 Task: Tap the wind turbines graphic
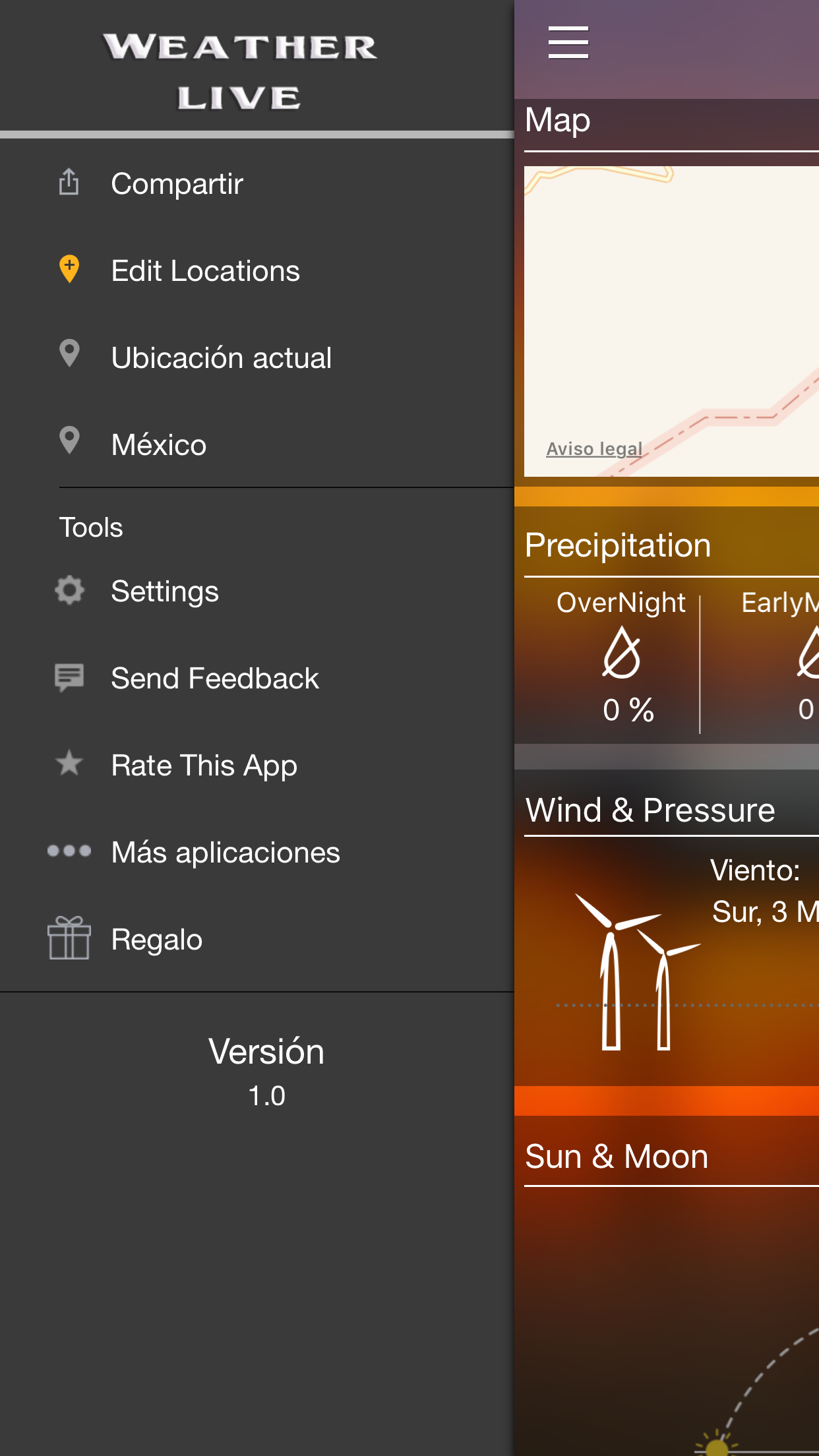(633, 969)
